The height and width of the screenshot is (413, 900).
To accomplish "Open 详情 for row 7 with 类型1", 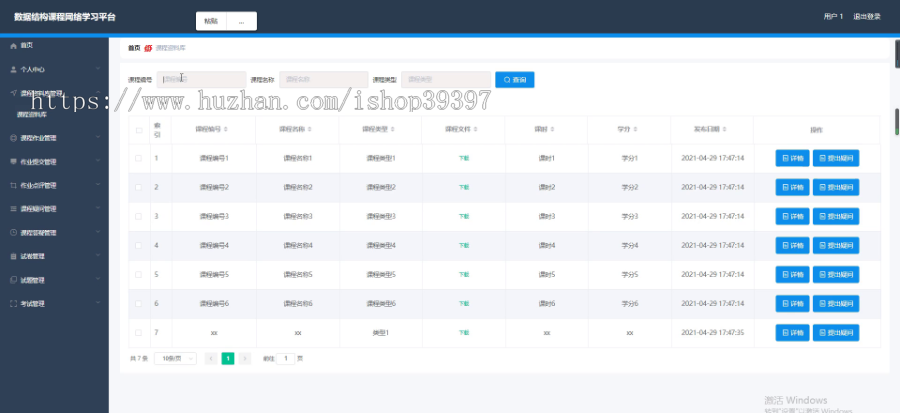I will [792, 332].
